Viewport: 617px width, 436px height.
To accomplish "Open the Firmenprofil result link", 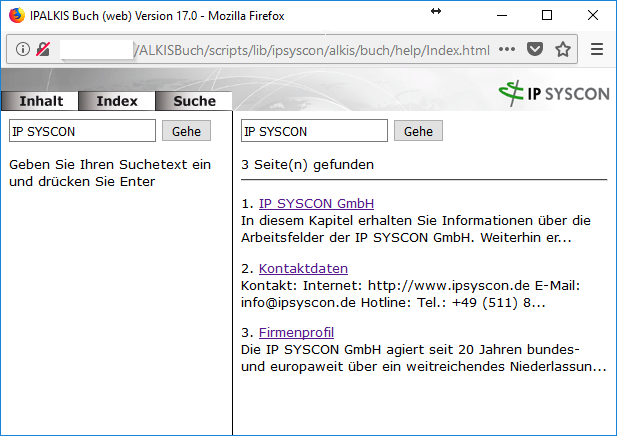I will coord(296,333).
